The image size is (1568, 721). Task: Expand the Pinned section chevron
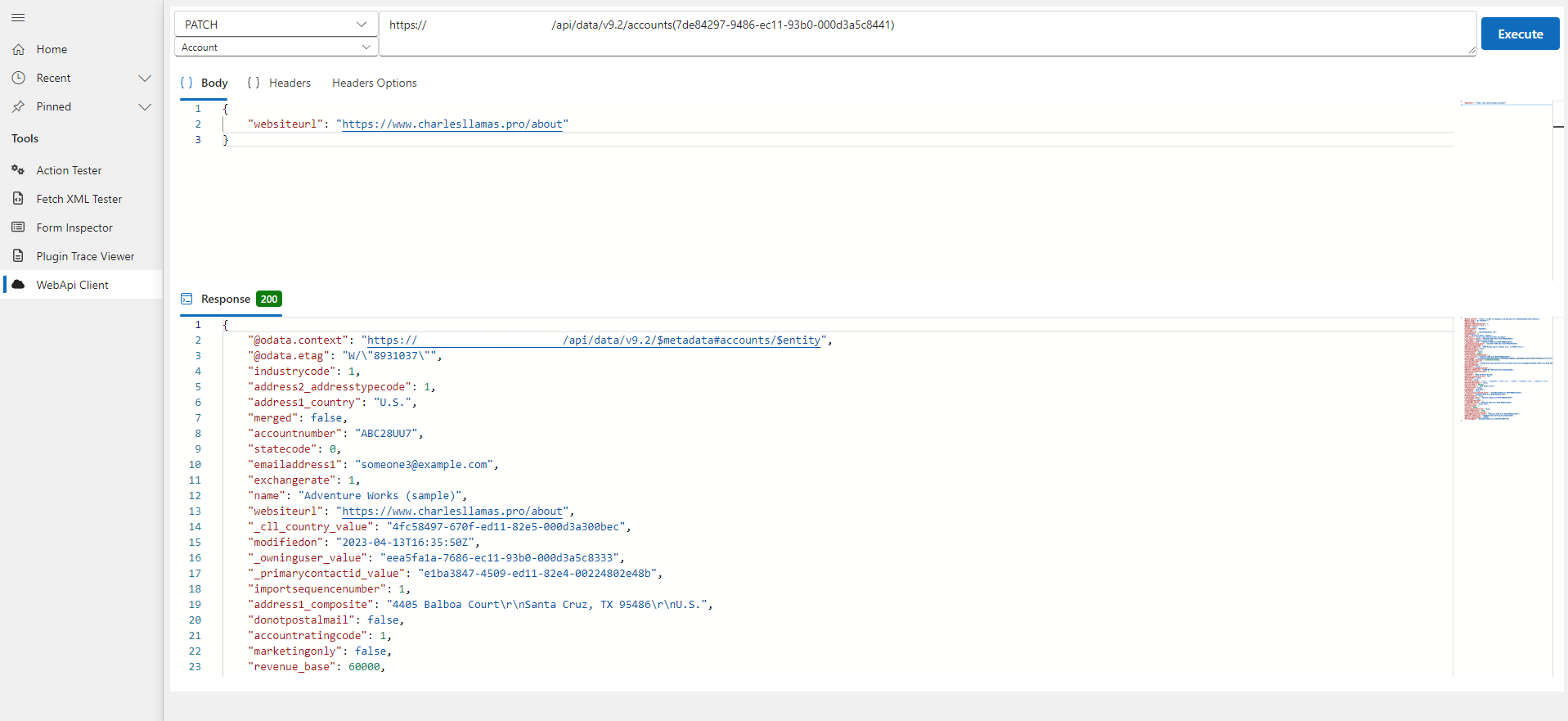click(145, 106)
